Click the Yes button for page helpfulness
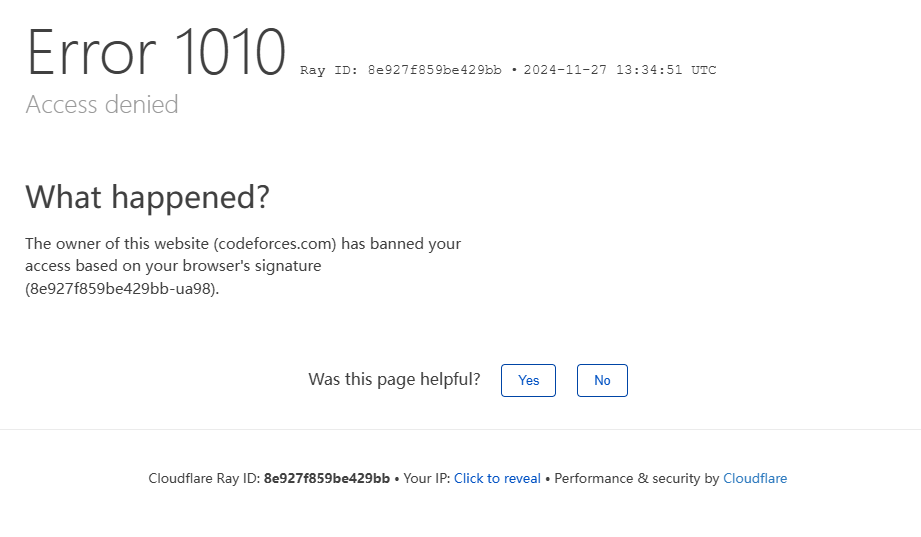The image size is (921, 537). tap(528, 380)
